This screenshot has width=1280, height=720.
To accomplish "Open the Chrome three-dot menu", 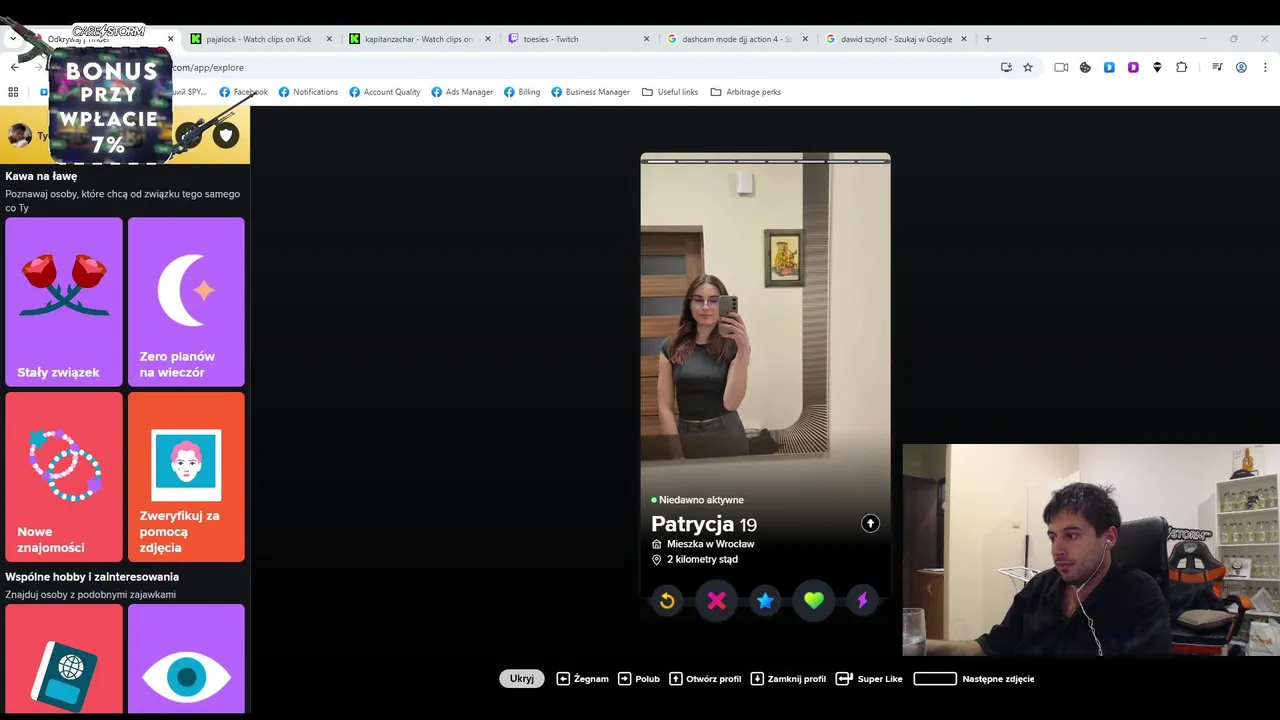I will [x=1265, y=67].
